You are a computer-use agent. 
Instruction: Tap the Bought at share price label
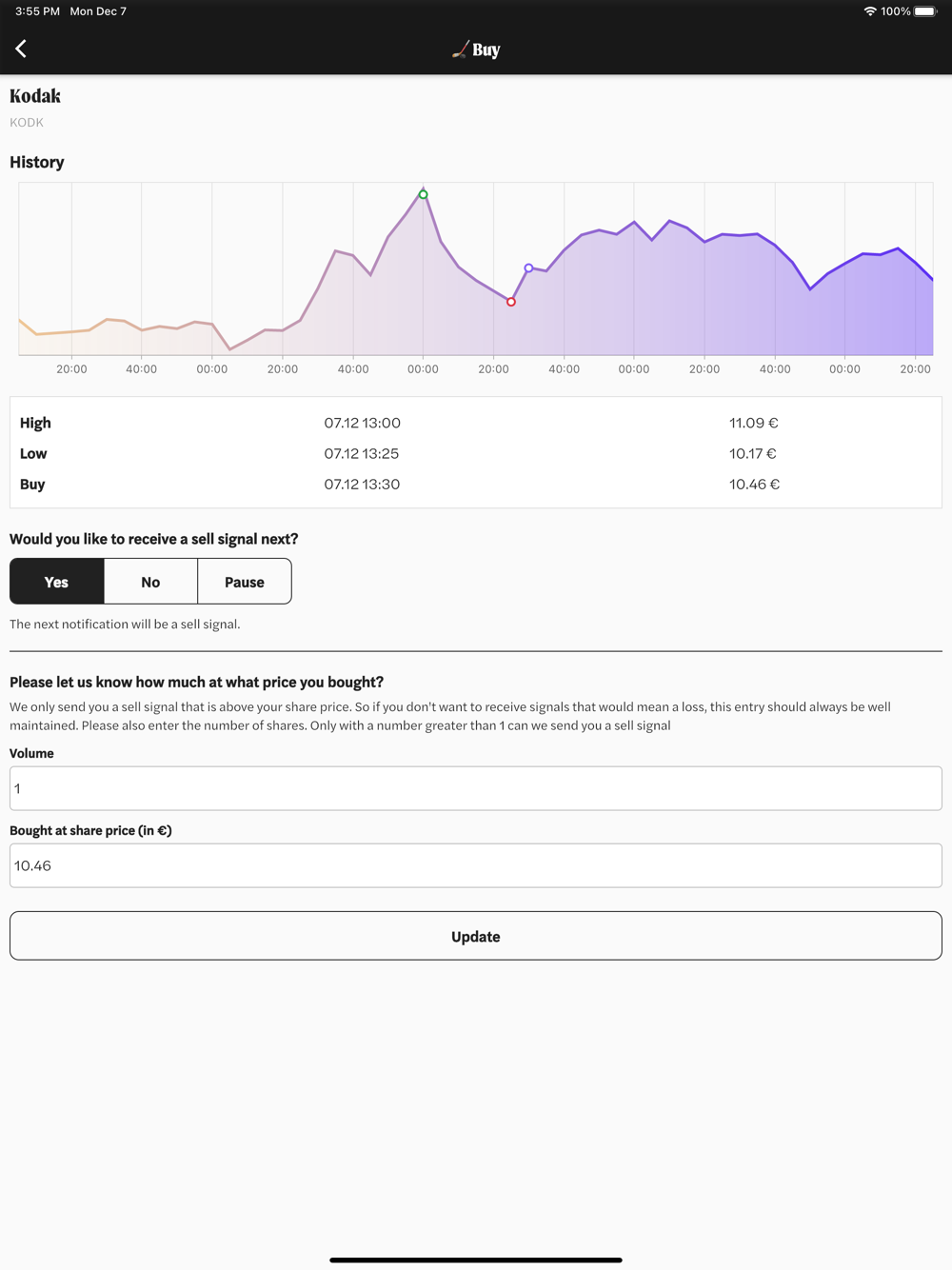coord(90,830)
